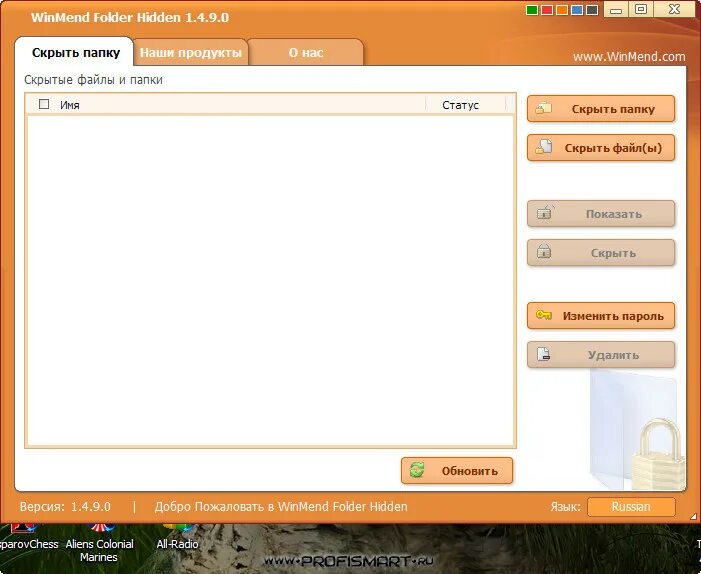Click the Версия: 1.4.9.0 status text
The height and width of the screenshot is (574, 701).
pos(65,506)
